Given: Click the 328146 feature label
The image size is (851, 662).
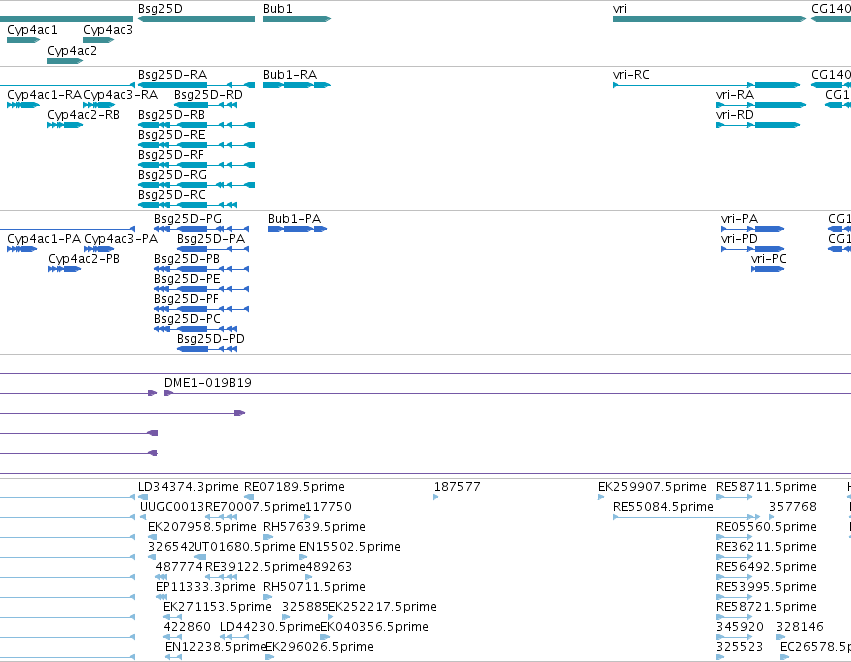Looking at the screenshot, I should point(800,627).
